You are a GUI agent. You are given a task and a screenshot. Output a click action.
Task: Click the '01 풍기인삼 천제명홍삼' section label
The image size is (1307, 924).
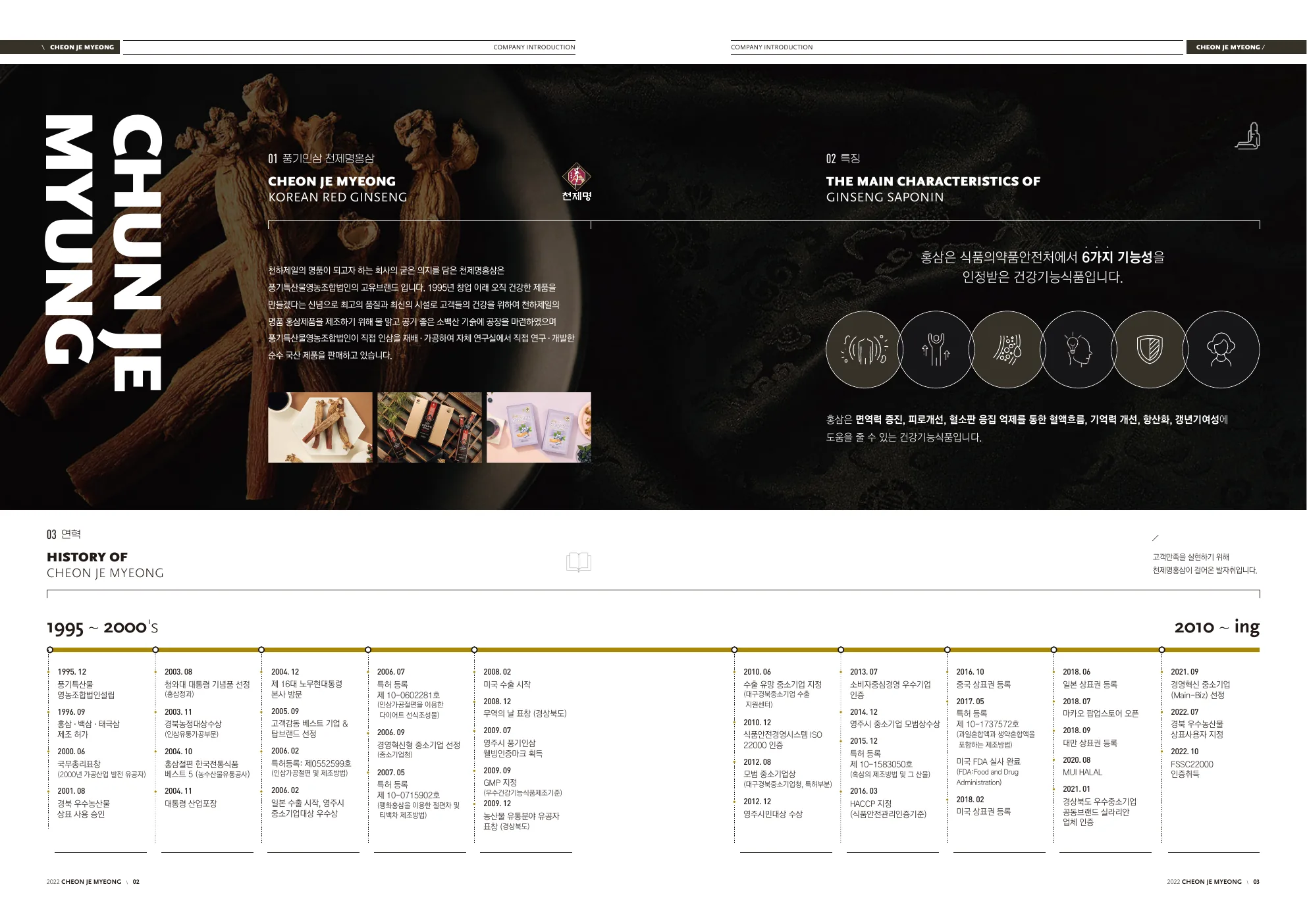[321, 158]
